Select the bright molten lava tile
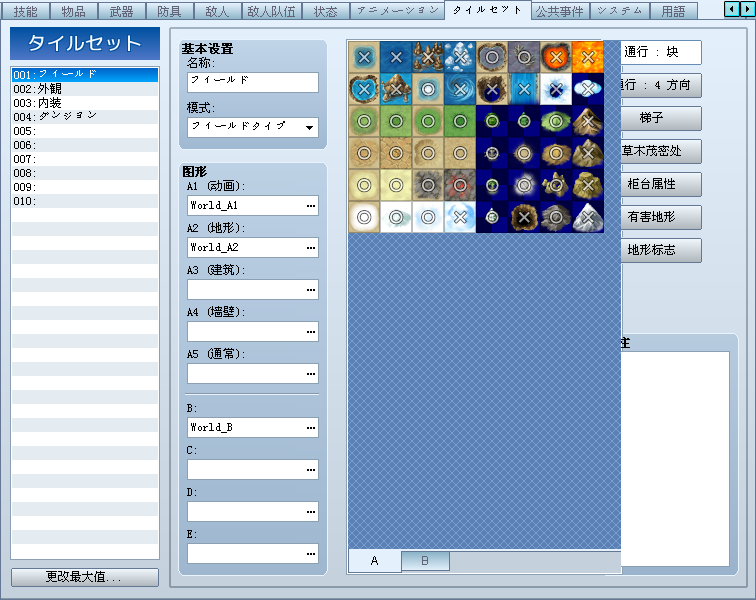Screen dimensions: 756x600 click(588, 57)
